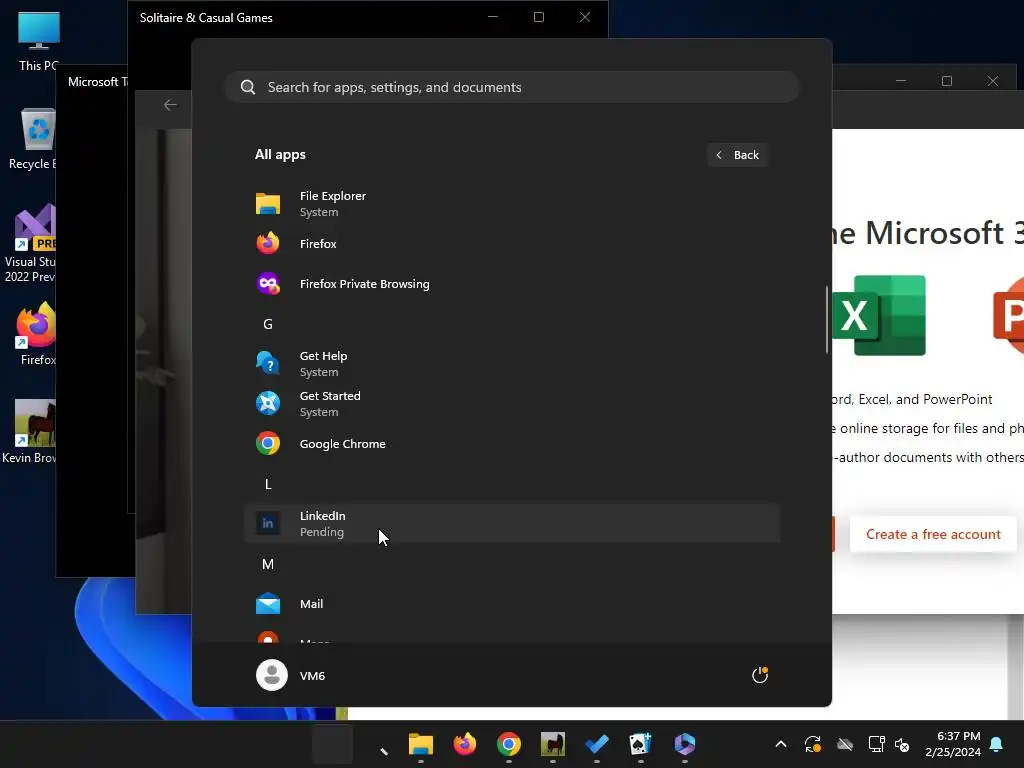Open the clock showing 6:37 PM
This screenshot has height=768, width=1024.
tap(953, 744)
